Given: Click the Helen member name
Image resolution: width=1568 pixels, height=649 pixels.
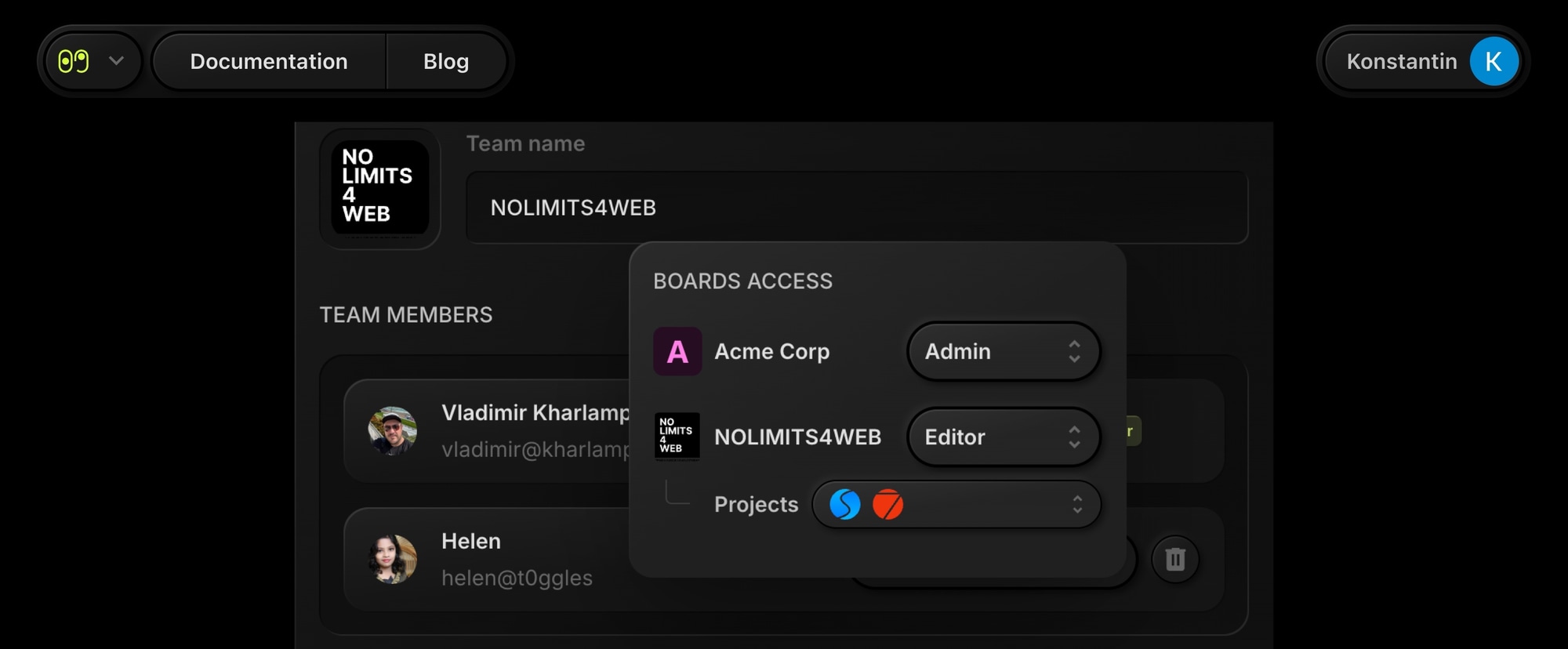Looking at the screenshot, I should coord(471,541).
